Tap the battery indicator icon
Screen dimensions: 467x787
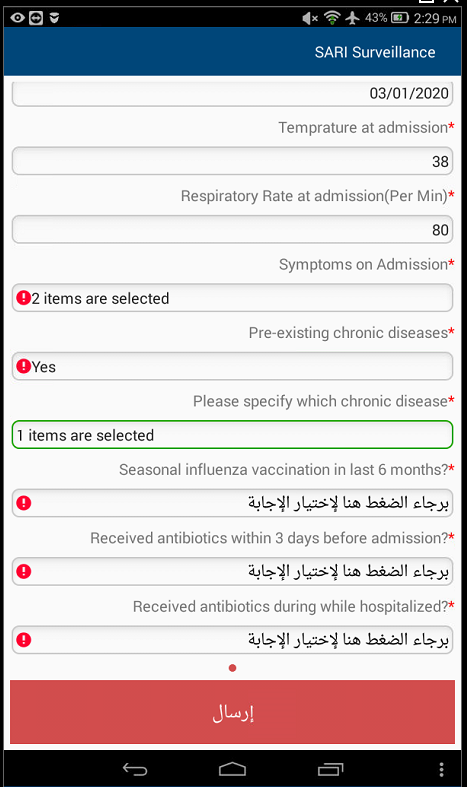coord(400,18)
